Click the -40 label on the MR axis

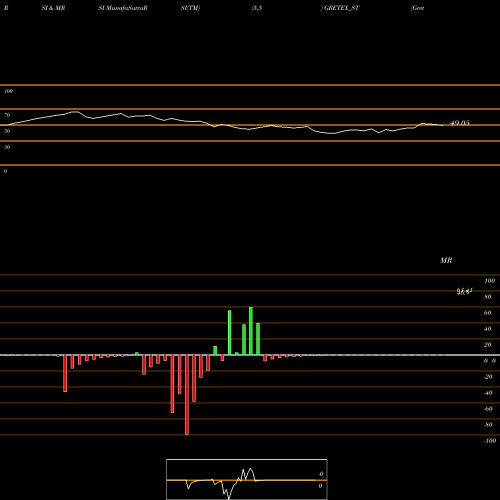488,393
